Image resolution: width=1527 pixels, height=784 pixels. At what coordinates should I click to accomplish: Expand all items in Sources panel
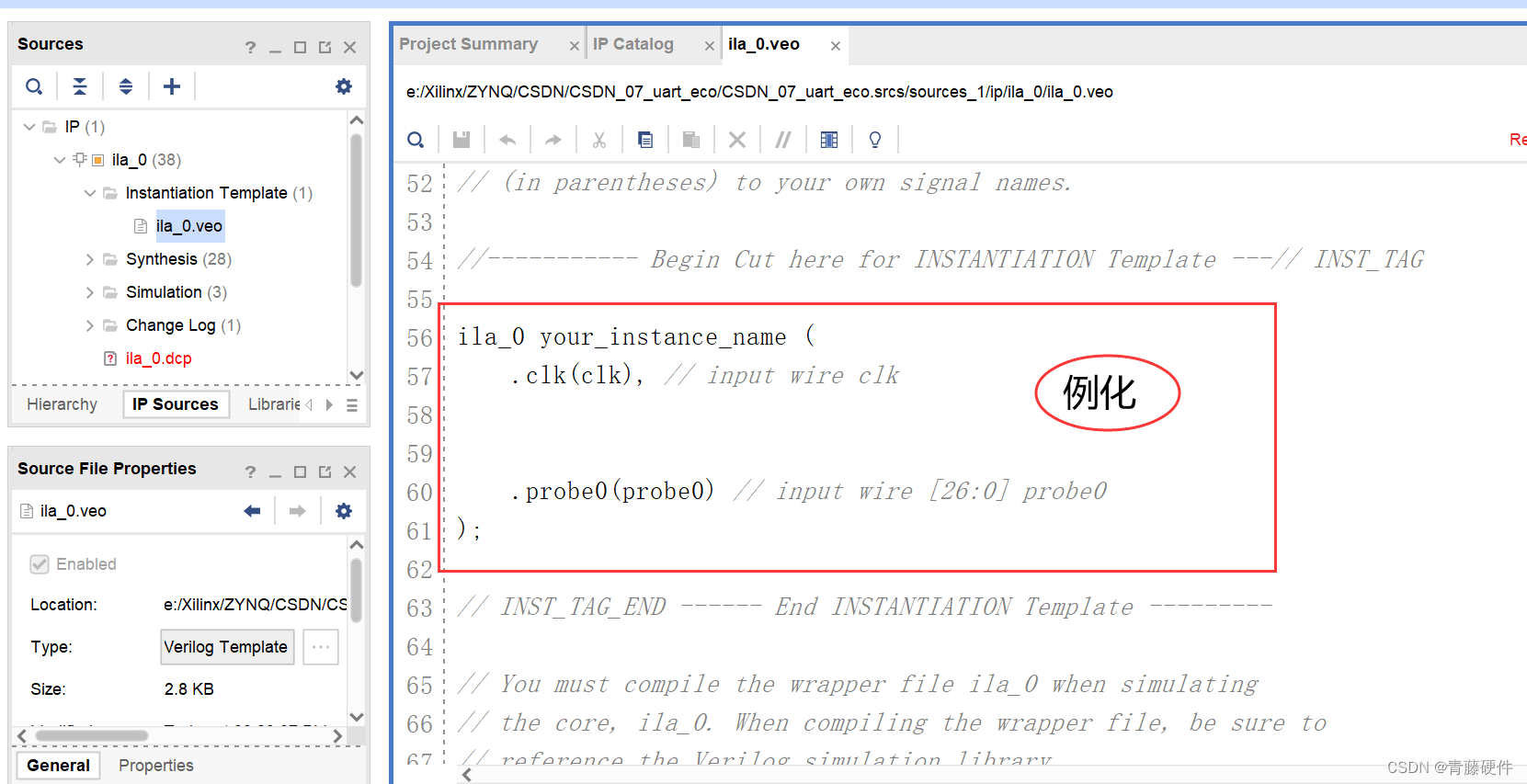tap(126, 86)
